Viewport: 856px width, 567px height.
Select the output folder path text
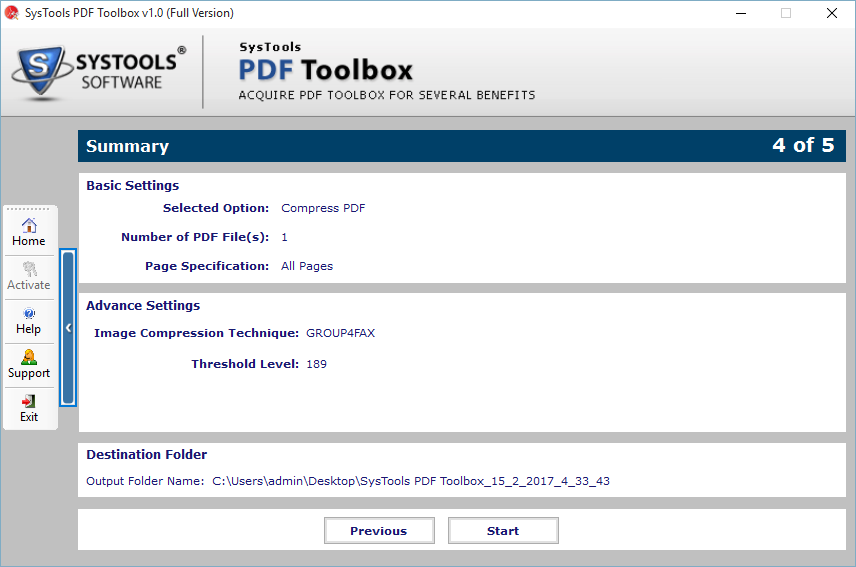point(411,481)
